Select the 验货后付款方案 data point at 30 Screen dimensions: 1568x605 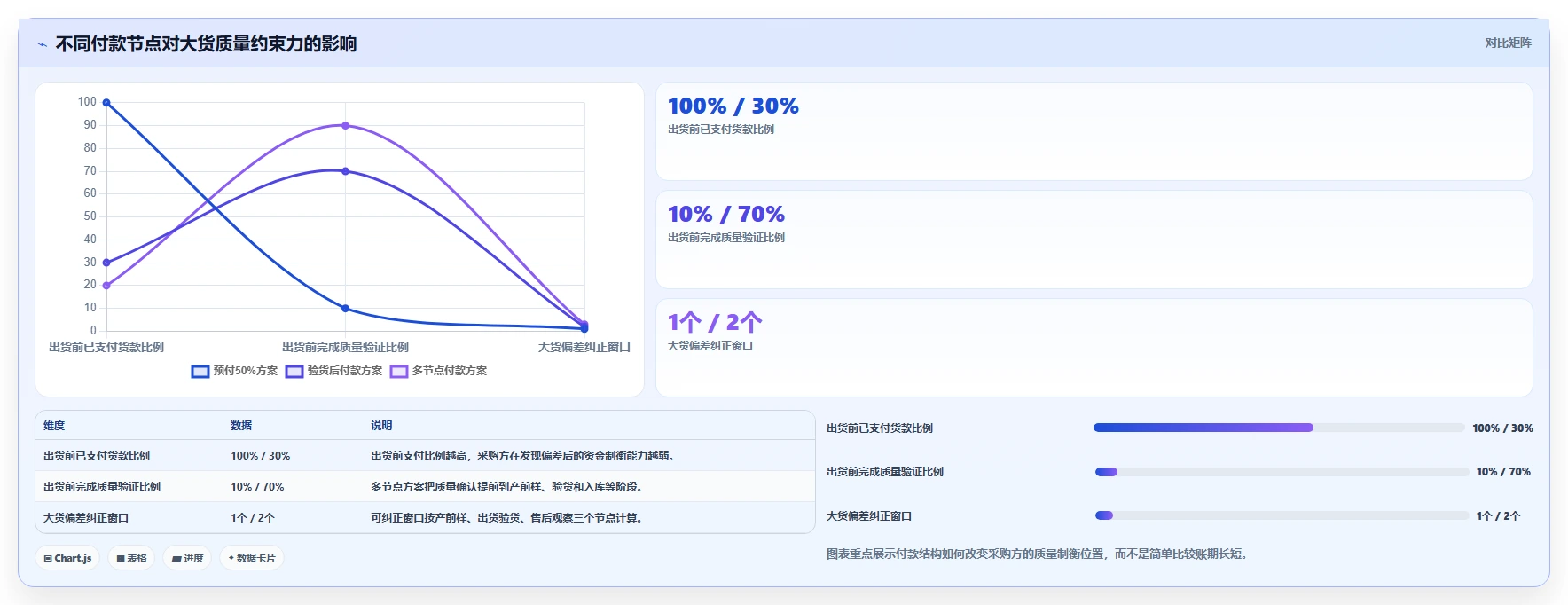106,263
